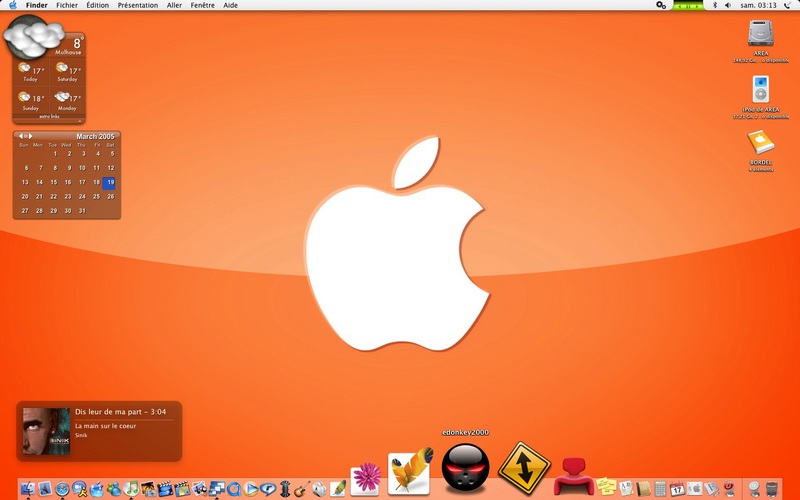Viewport: 800px width, 500px height.
Task: Open the Fenêtre menu
Action: [203, 5]
